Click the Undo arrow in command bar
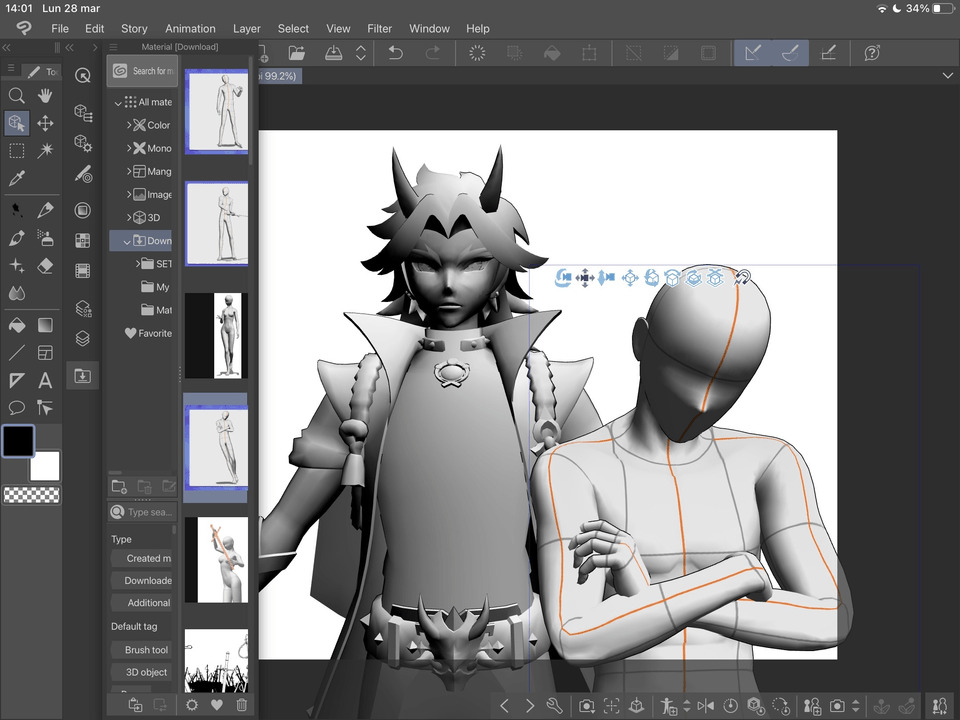960x720 pixels. point(396,53)
